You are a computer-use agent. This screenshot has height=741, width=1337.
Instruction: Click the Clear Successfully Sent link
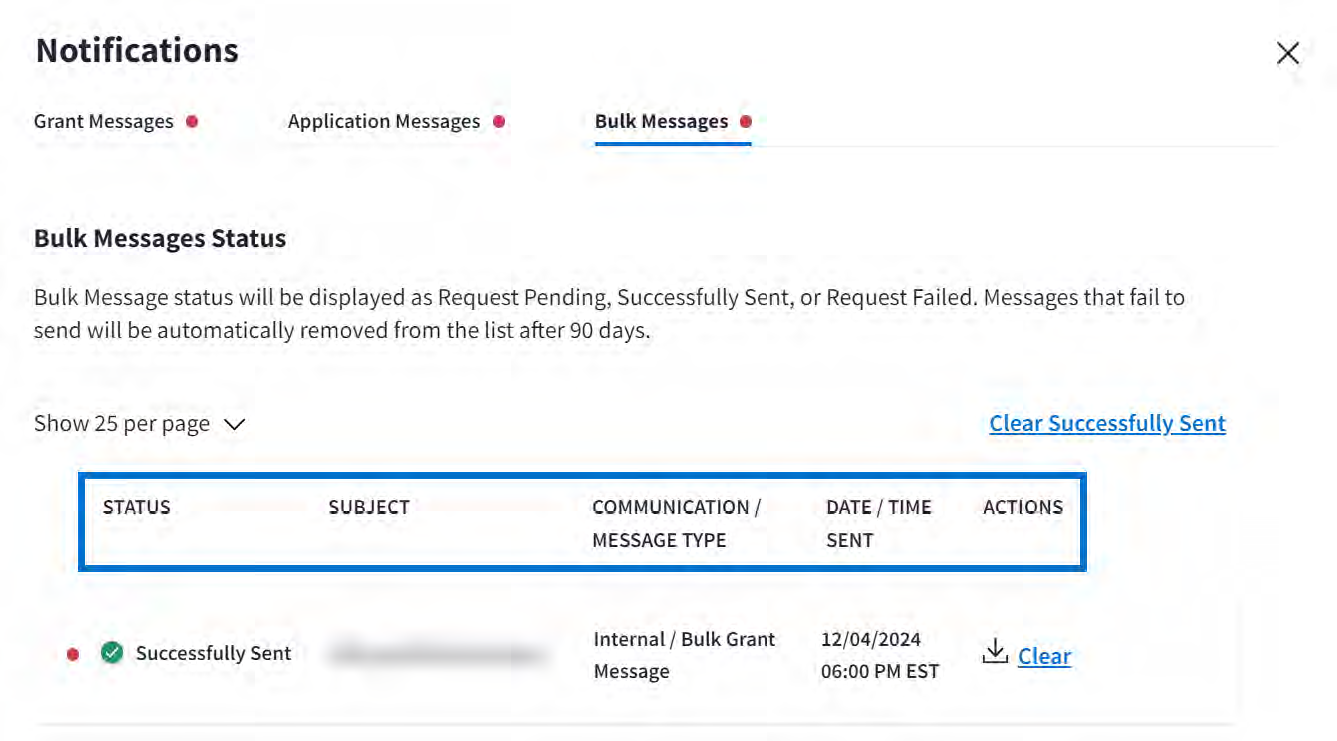coord(1107,424)
